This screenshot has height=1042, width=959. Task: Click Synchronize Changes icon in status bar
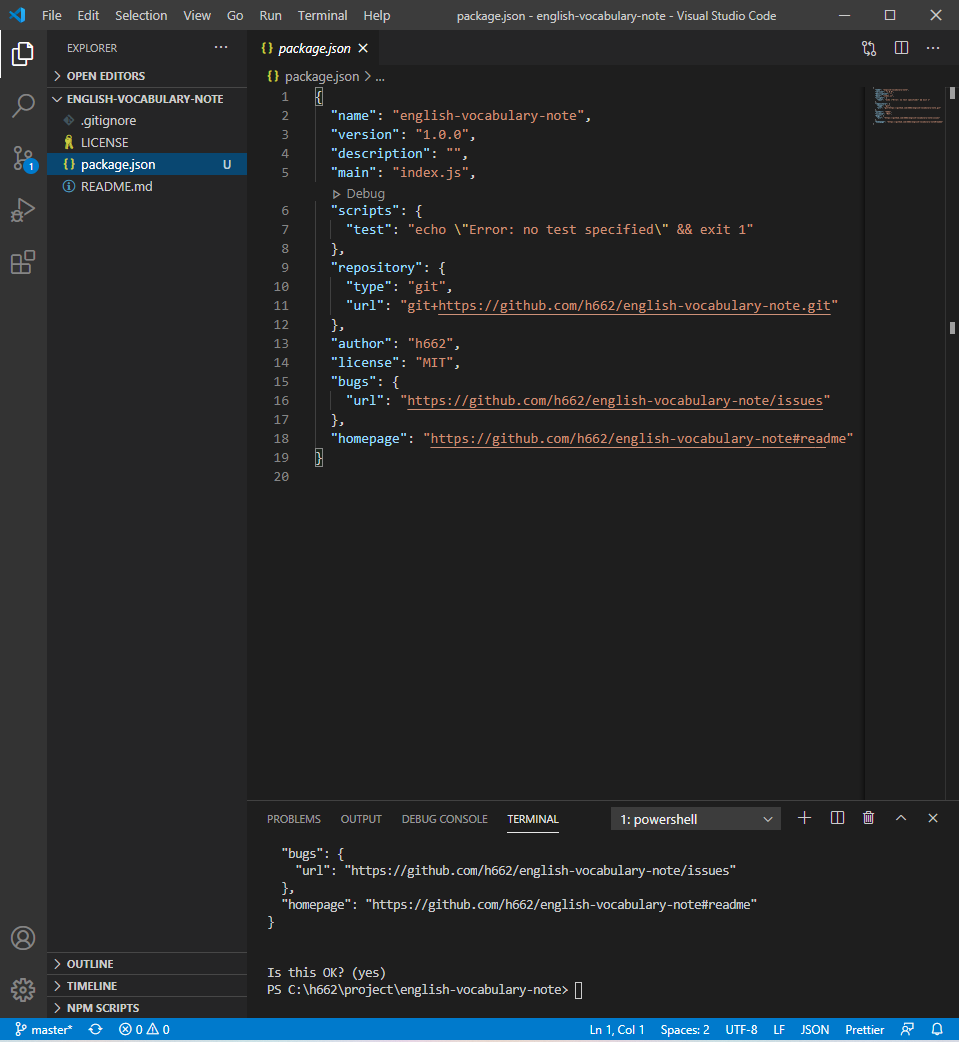coord(96,1029)
